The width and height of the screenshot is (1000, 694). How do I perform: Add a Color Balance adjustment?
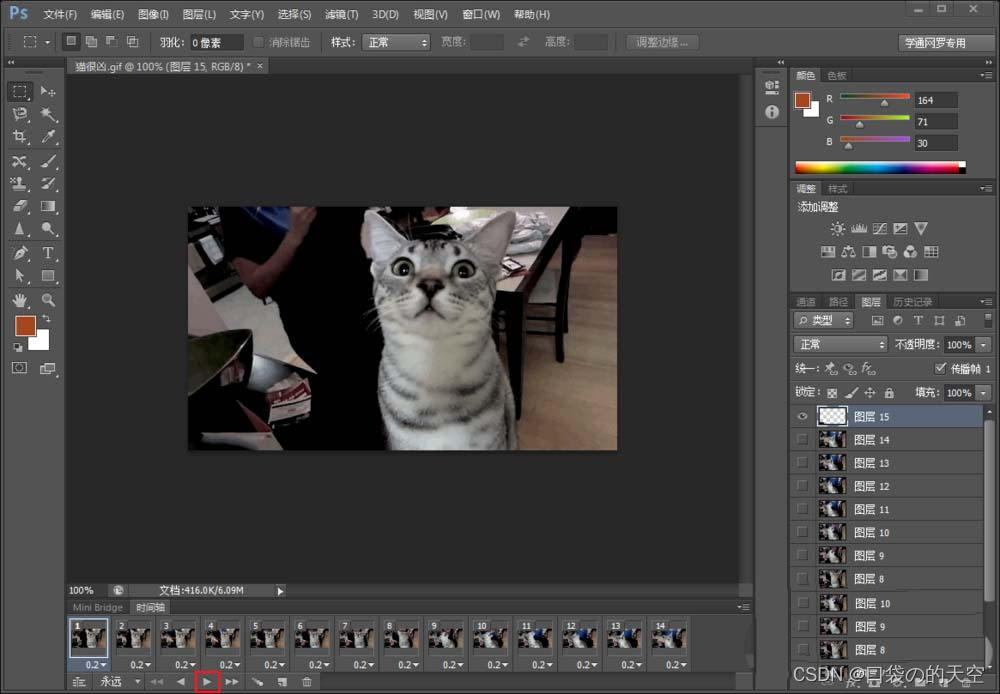pos(849,252)
